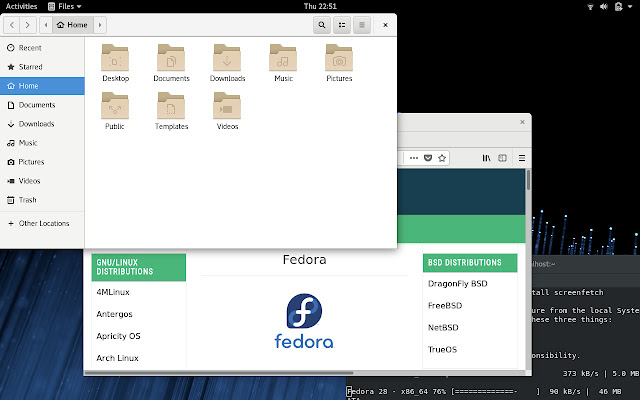This screenshot has height=400, width=640.
Task: Click the NetBSD link
Action: point(443,327)
